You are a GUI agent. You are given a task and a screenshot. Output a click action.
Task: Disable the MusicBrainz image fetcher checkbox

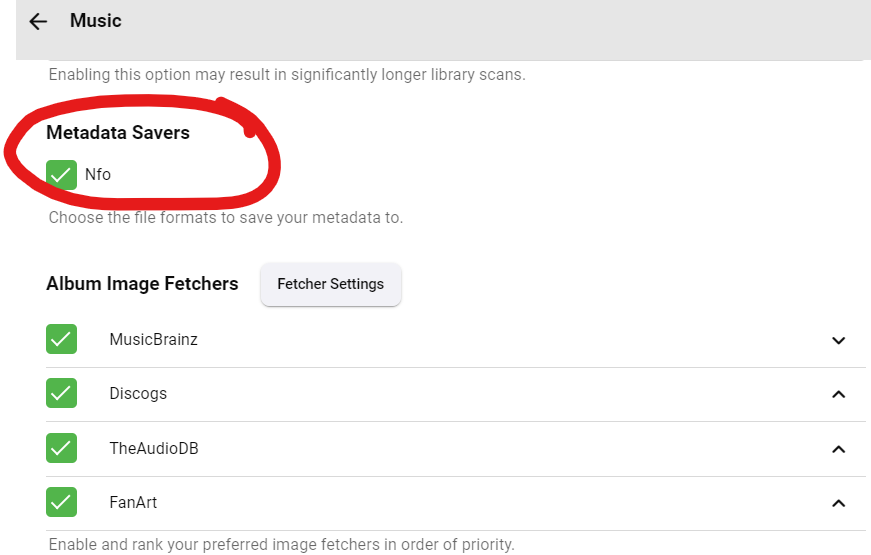coord(62,340)
